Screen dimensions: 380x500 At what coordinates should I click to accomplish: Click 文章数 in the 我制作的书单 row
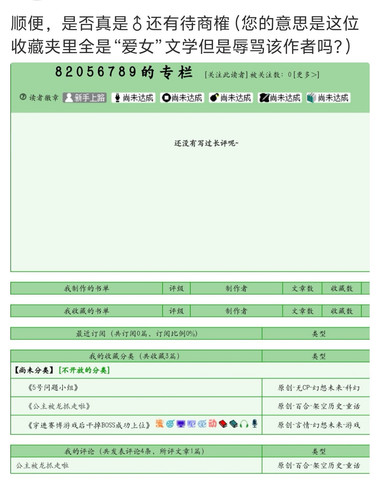pos(302,288)
